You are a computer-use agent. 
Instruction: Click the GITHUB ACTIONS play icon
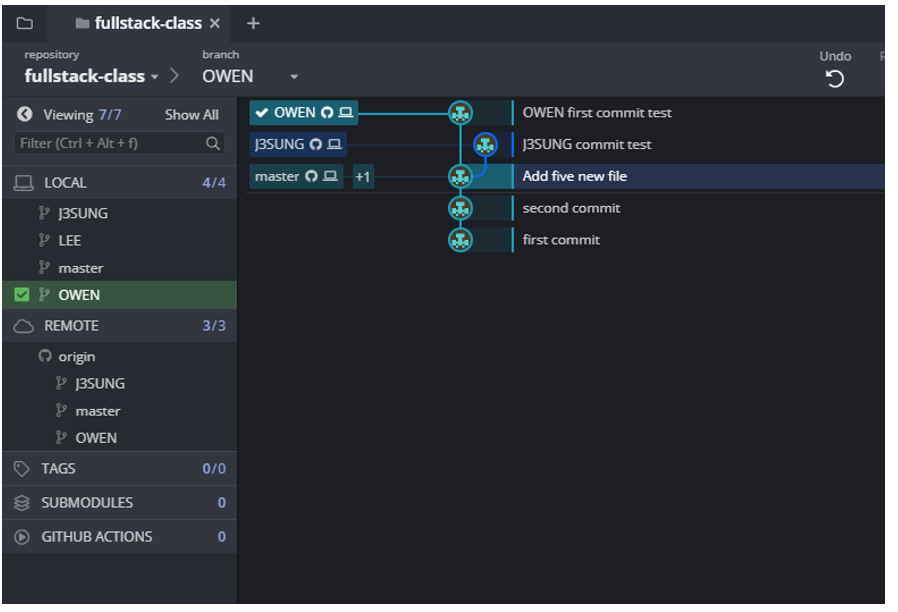coord(22,537)
